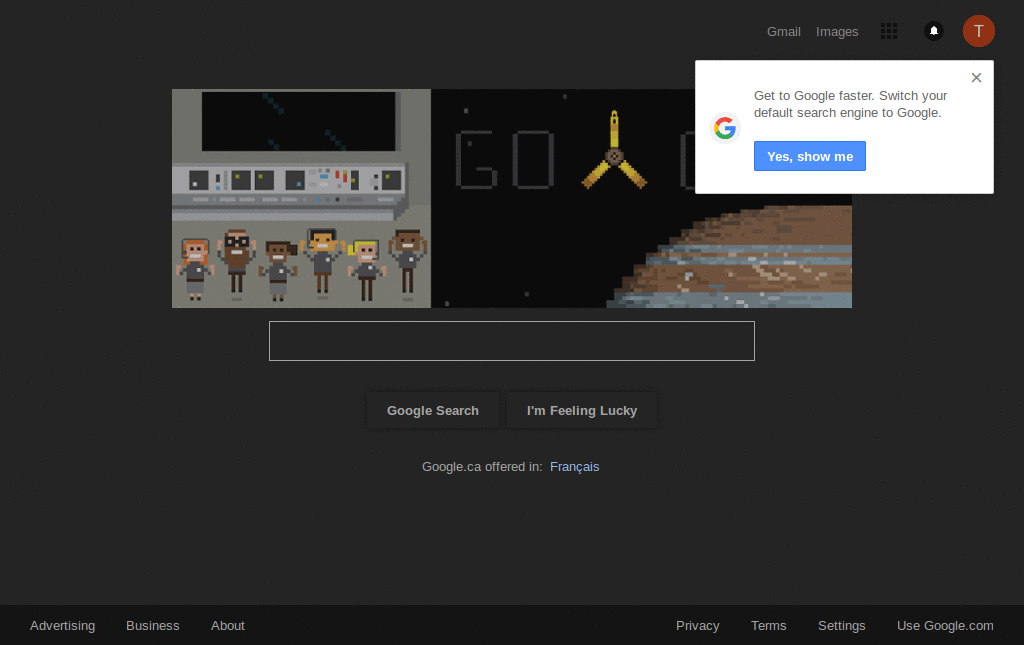Switch language to Français
The image size is (1024, 645).
pyautogui.click(x=575, y=467)
